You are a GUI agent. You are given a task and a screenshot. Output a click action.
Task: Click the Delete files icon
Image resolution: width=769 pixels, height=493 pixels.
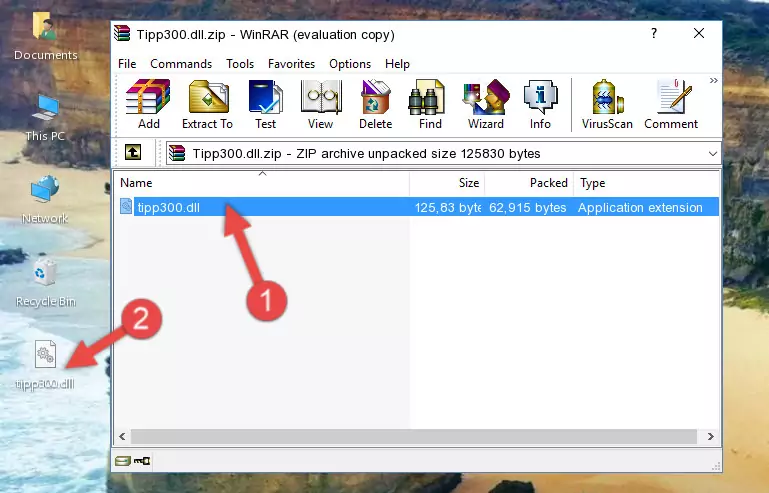[375, 104]
